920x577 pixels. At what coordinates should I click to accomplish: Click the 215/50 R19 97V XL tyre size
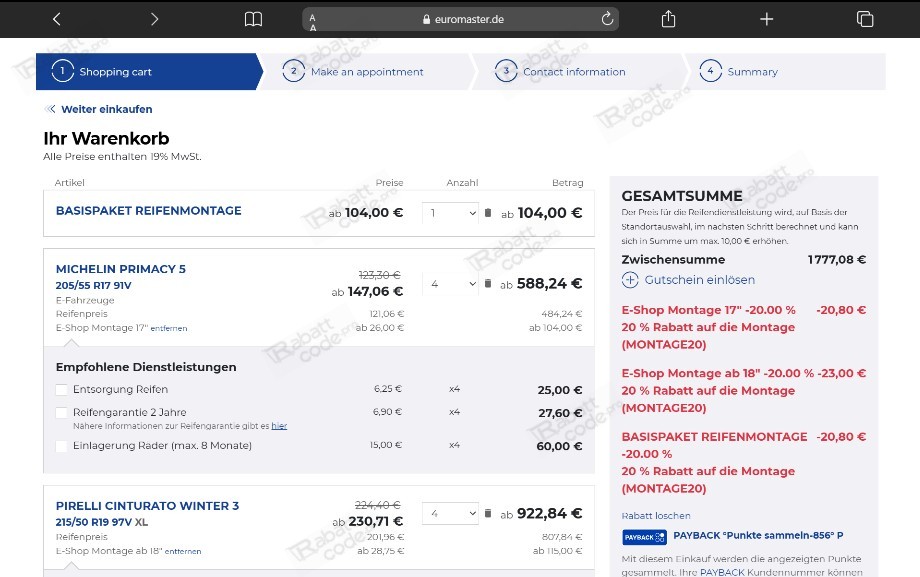click(102, 522)
